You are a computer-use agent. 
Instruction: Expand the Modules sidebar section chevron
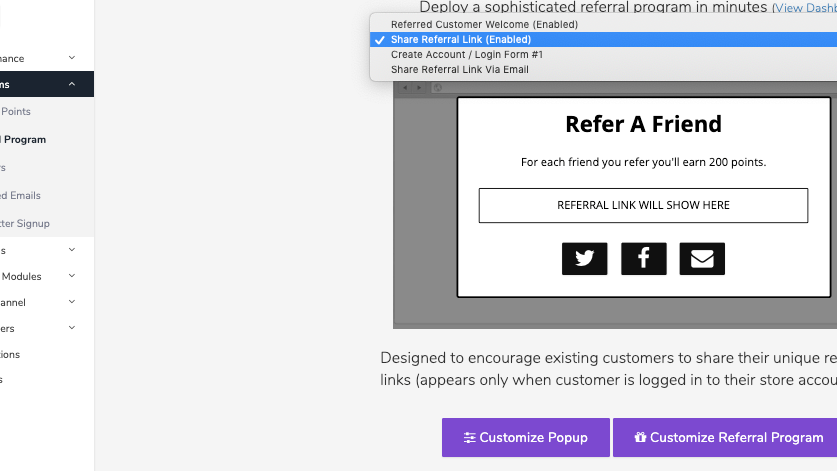72,276
